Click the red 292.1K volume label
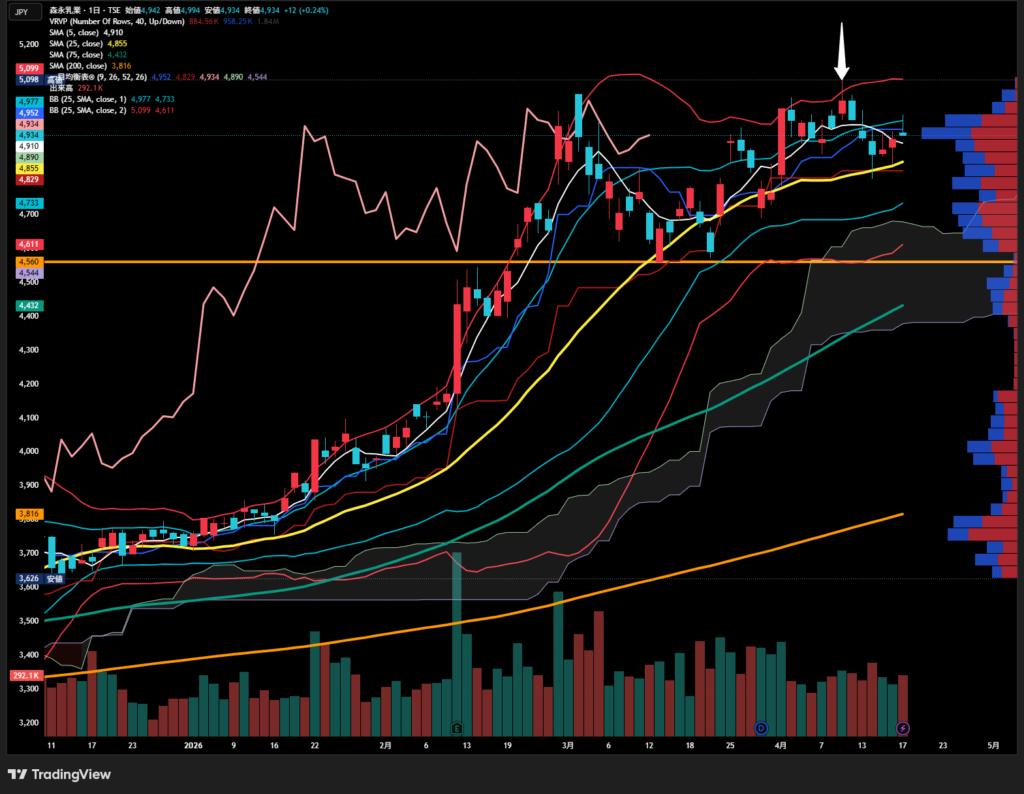 pos(25,676)
